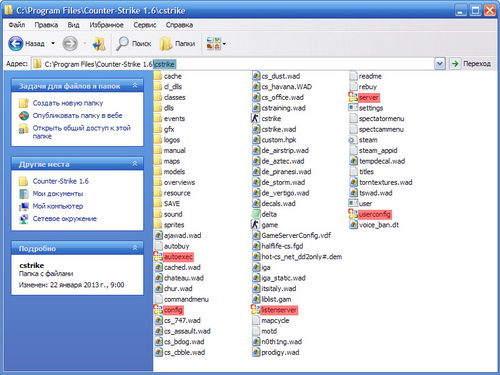Collapse the Подробно details panel
Viewport: 500px width, 375px height.
pyautogui.click(x=135, y=248)
